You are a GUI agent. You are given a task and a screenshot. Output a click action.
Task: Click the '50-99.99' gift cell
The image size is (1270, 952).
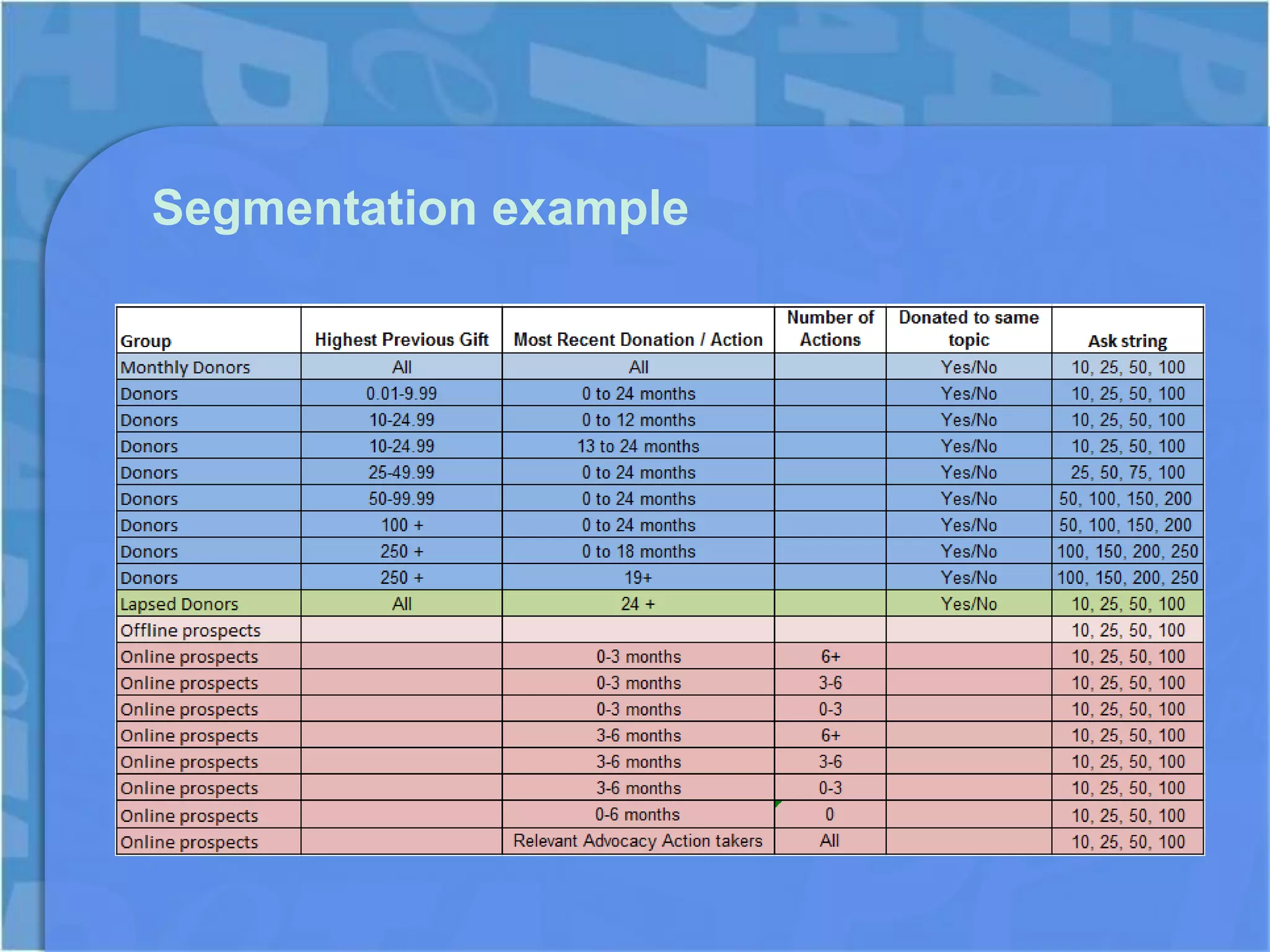tap(402, 499)
